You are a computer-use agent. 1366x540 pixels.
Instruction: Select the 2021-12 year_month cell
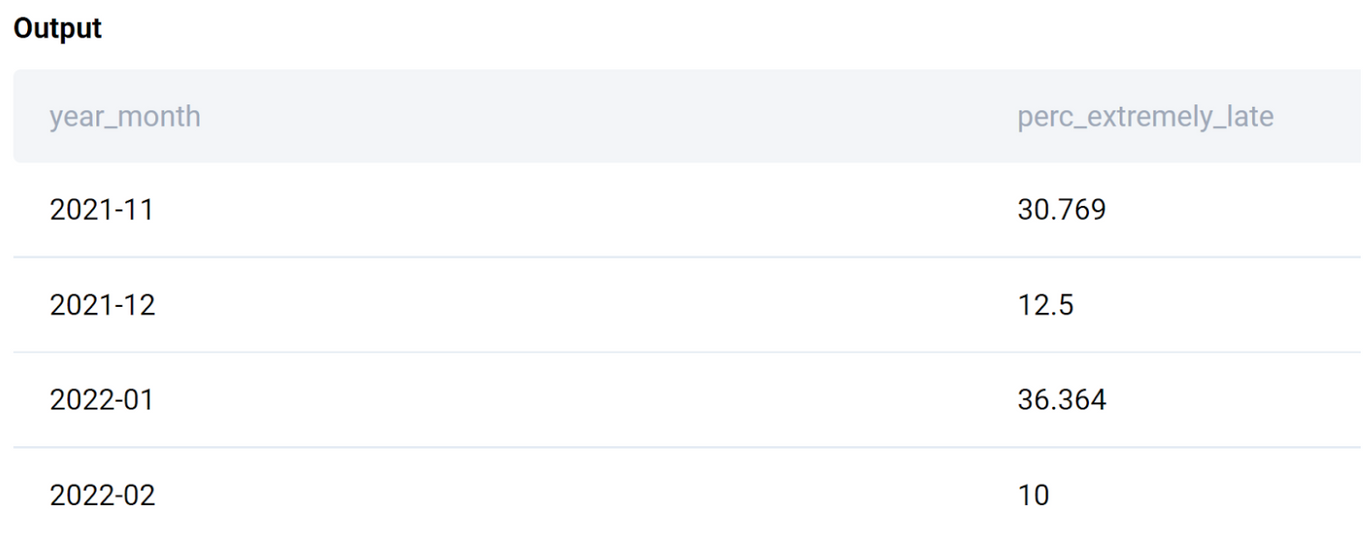tap(103, 305)
